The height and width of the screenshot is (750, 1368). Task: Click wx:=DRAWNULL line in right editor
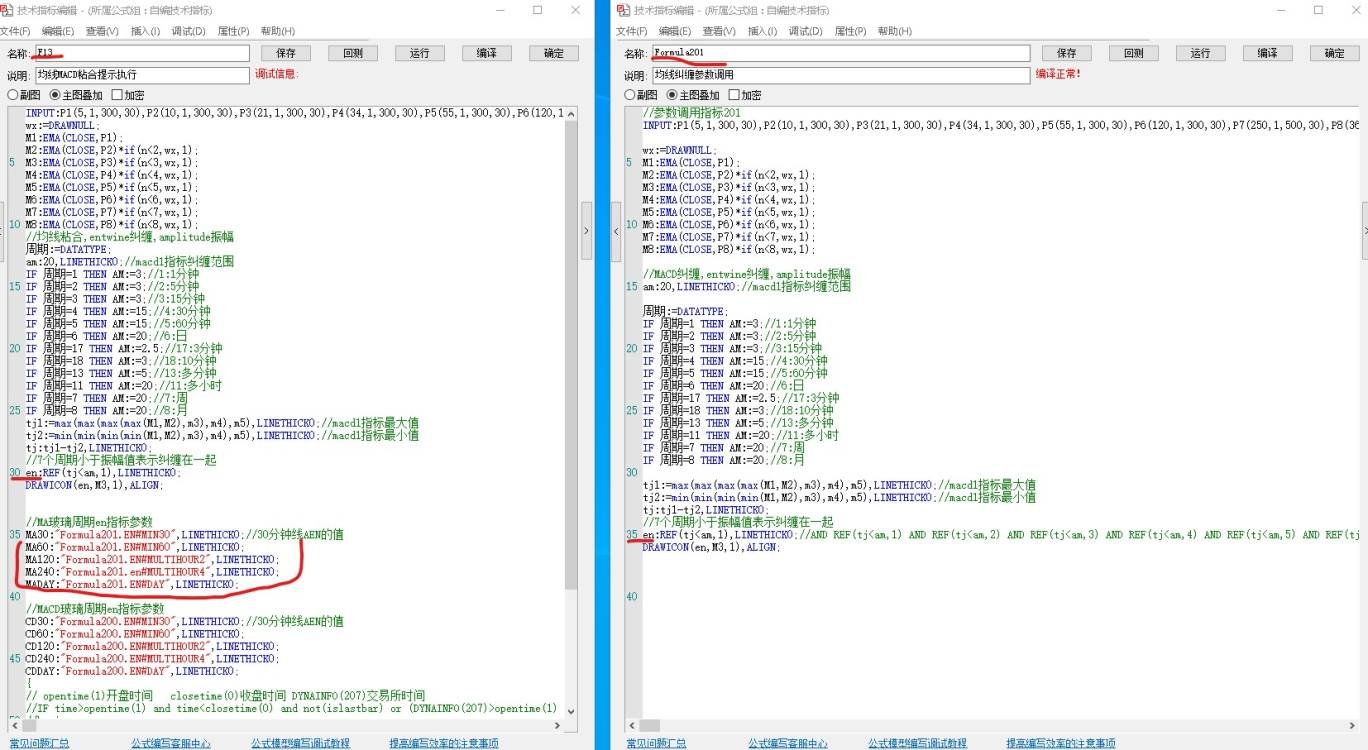coord(680,150)
